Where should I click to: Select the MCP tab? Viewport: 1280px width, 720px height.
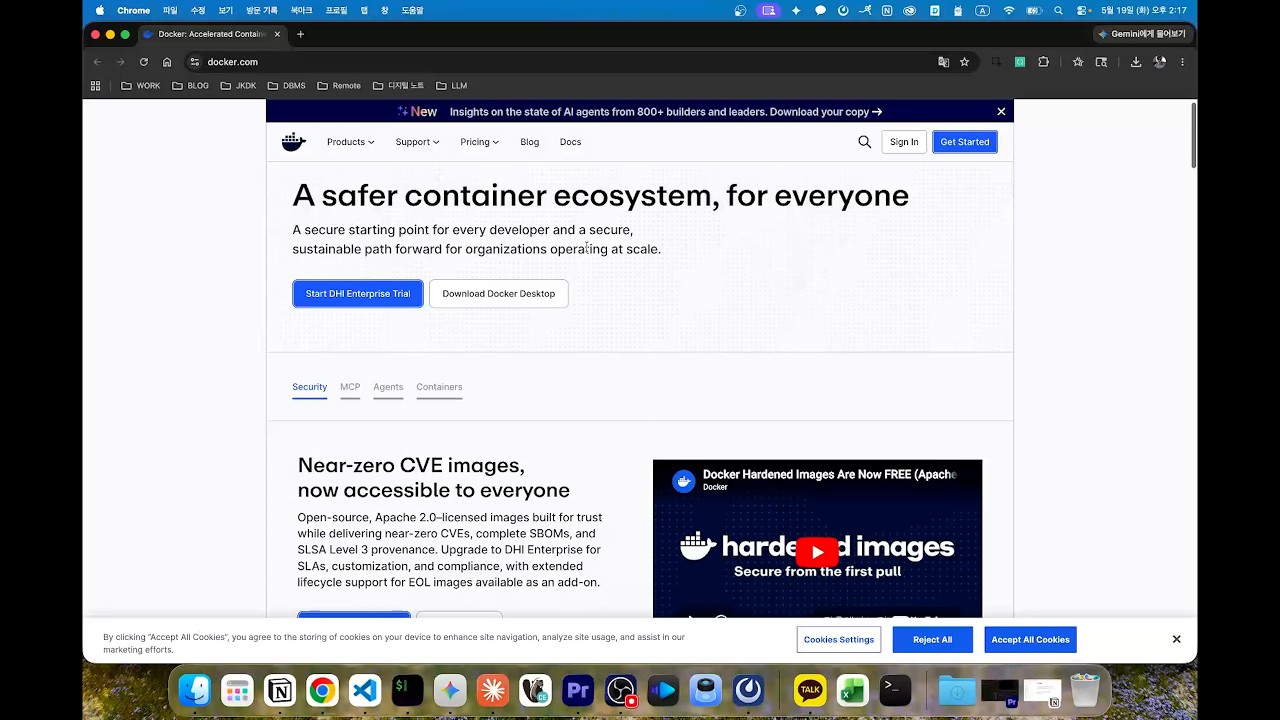(350, 387)
